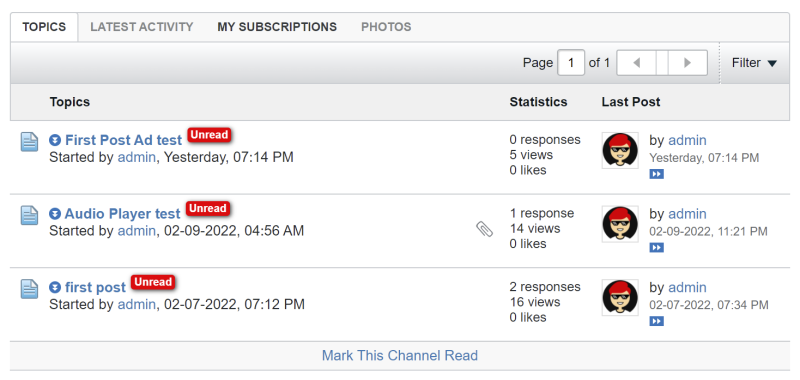Screen dimensions: 800x380
Task: Jump to last post of Audio Player test
Action: (657, 248)
